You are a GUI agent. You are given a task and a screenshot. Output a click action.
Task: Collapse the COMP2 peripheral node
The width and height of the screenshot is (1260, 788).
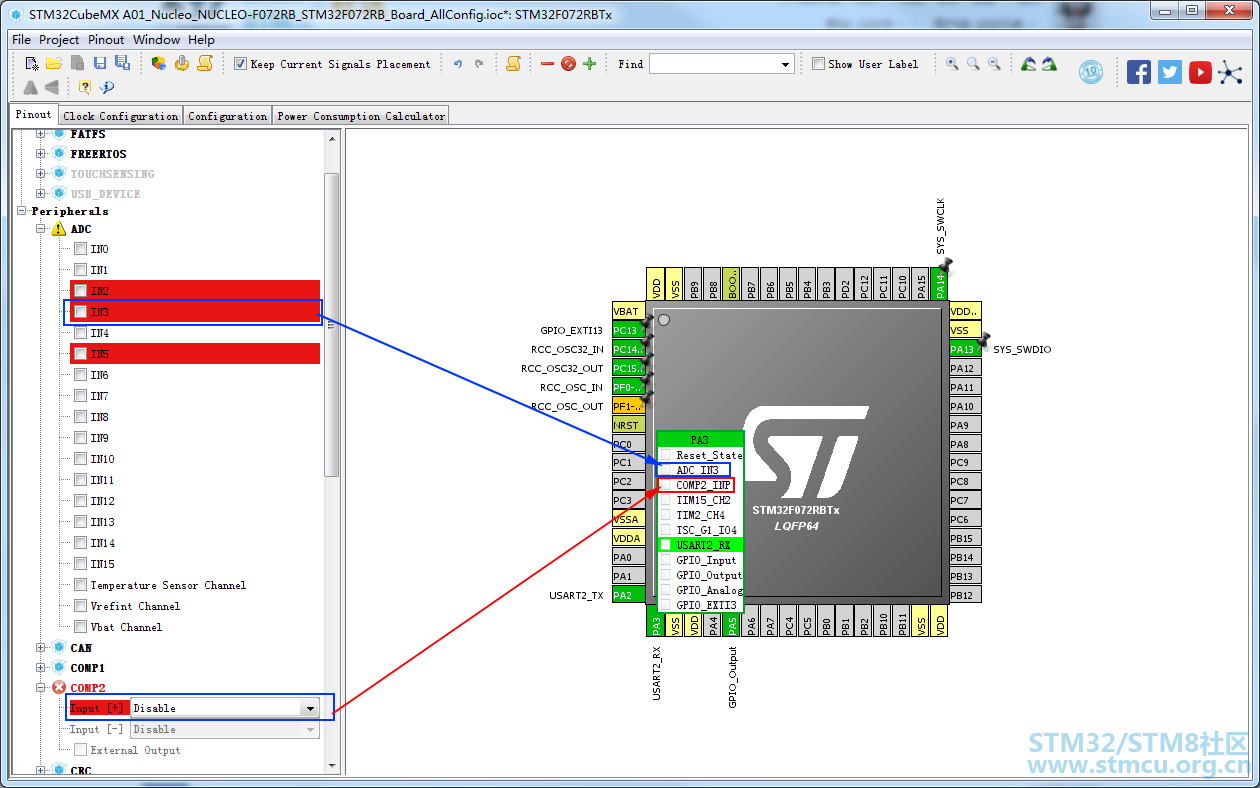pos(41,688)
